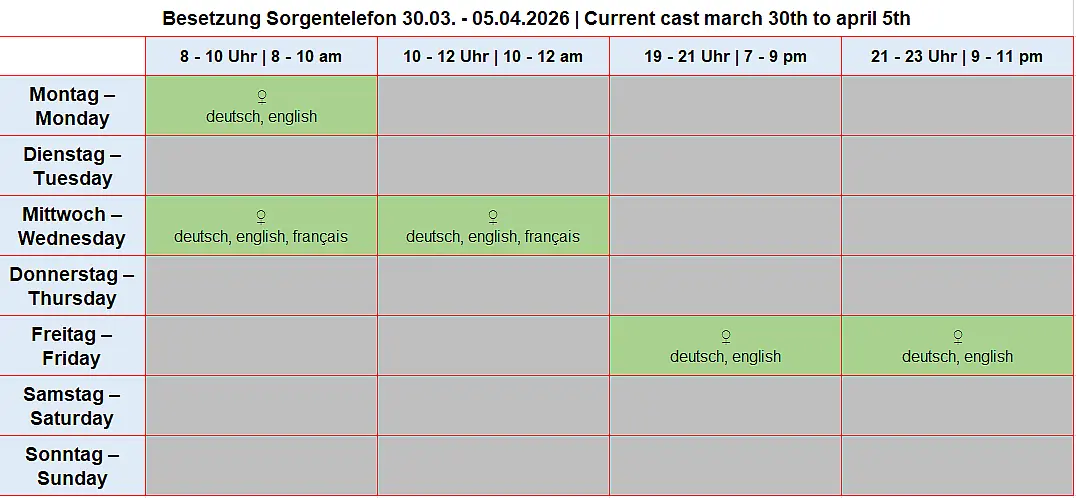Select the "21 - 23 Uhr | 9 - 11 pm" header
The height and width of the screenshot is (498, 1076).
pos(957,57)
